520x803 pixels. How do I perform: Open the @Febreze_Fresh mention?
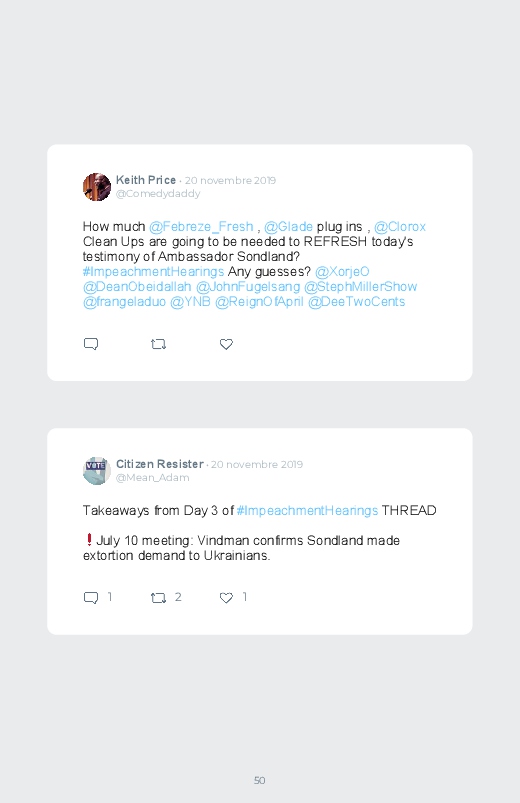point(201,226)
